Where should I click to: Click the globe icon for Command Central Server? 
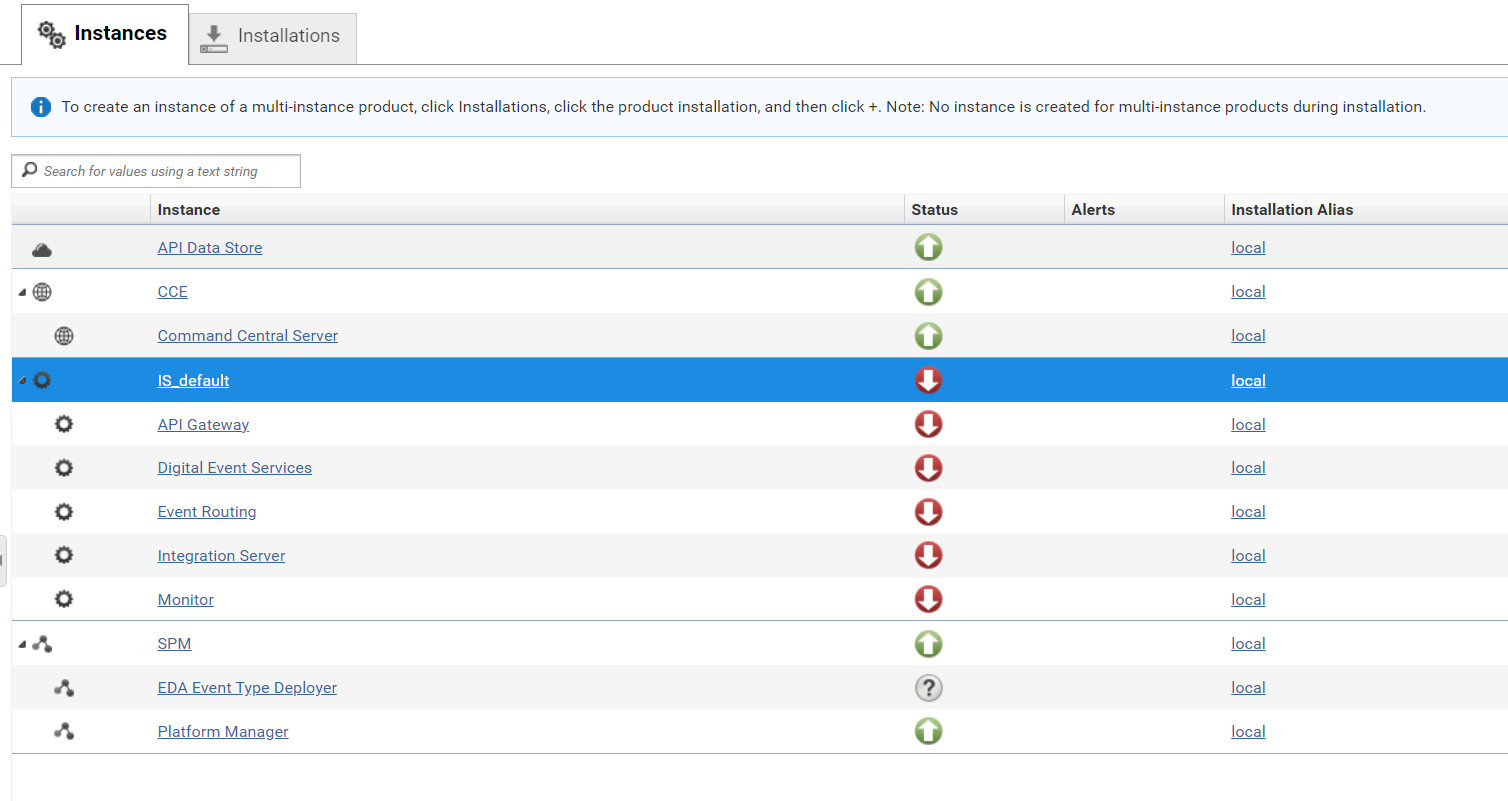pos(64,335)
